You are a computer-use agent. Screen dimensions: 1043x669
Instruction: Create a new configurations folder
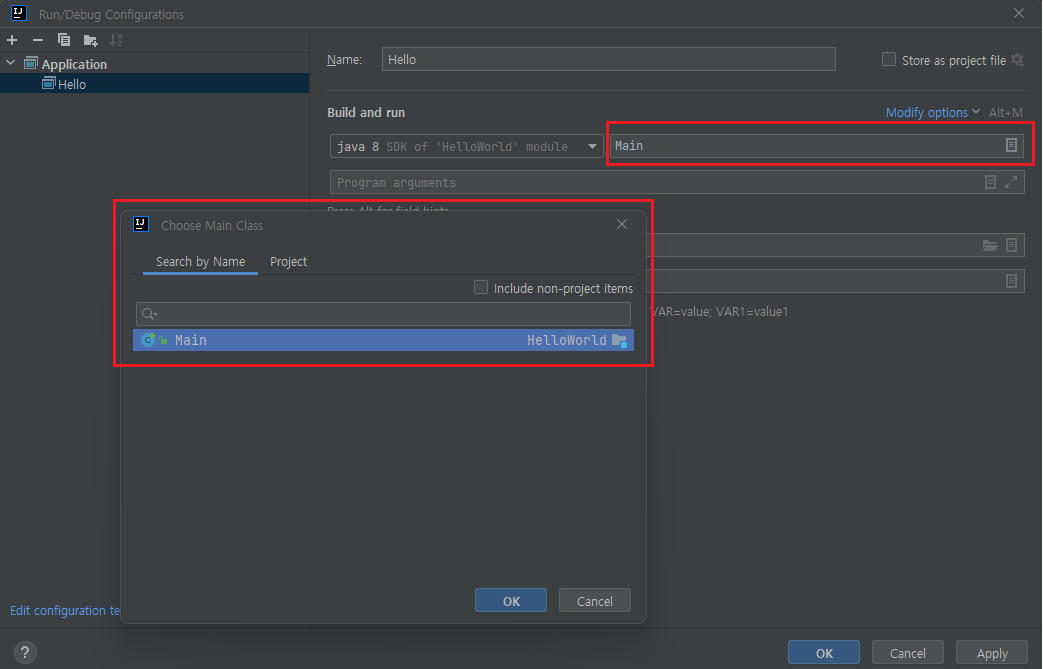tap(90, 39)
